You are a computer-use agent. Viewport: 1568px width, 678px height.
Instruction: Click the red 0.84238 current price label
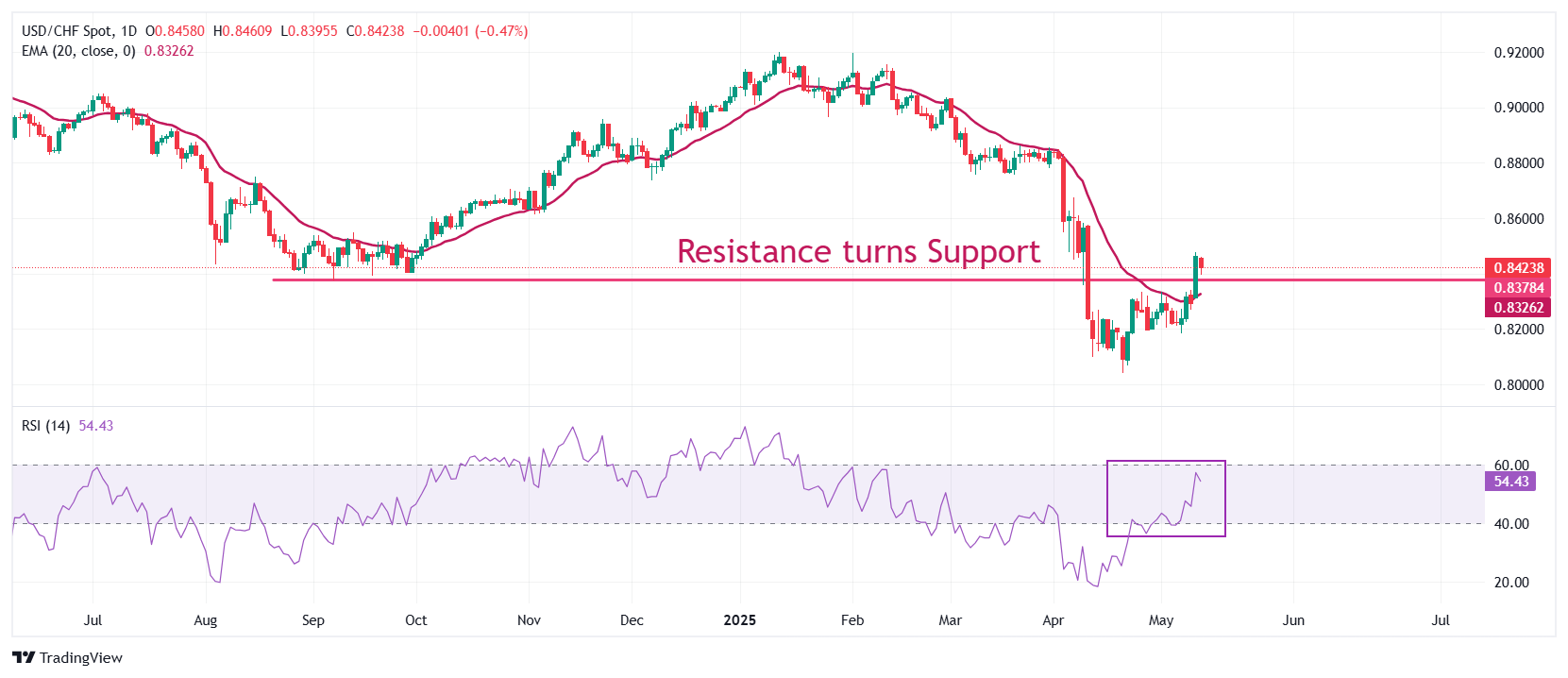(1518, 268)
